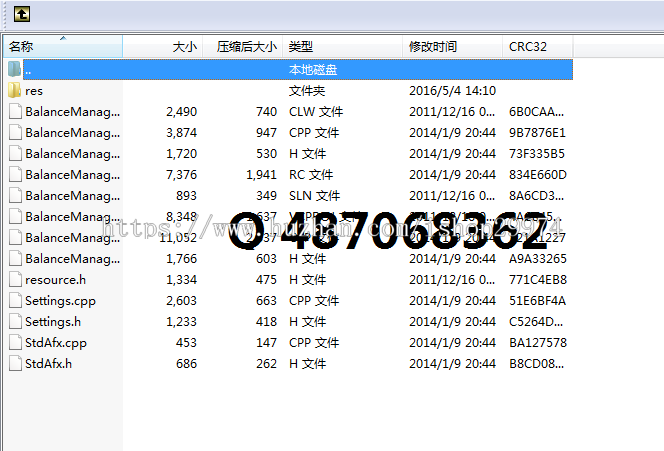Sort the list by the 名称 column header
The height and width of the screenshot is (451, 664).
click(x=63, y=46)
